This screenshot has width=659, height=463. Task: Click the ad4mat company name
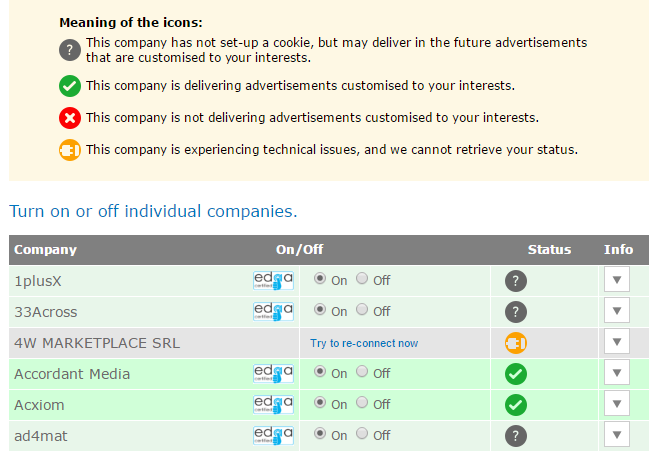click(41, 436)
